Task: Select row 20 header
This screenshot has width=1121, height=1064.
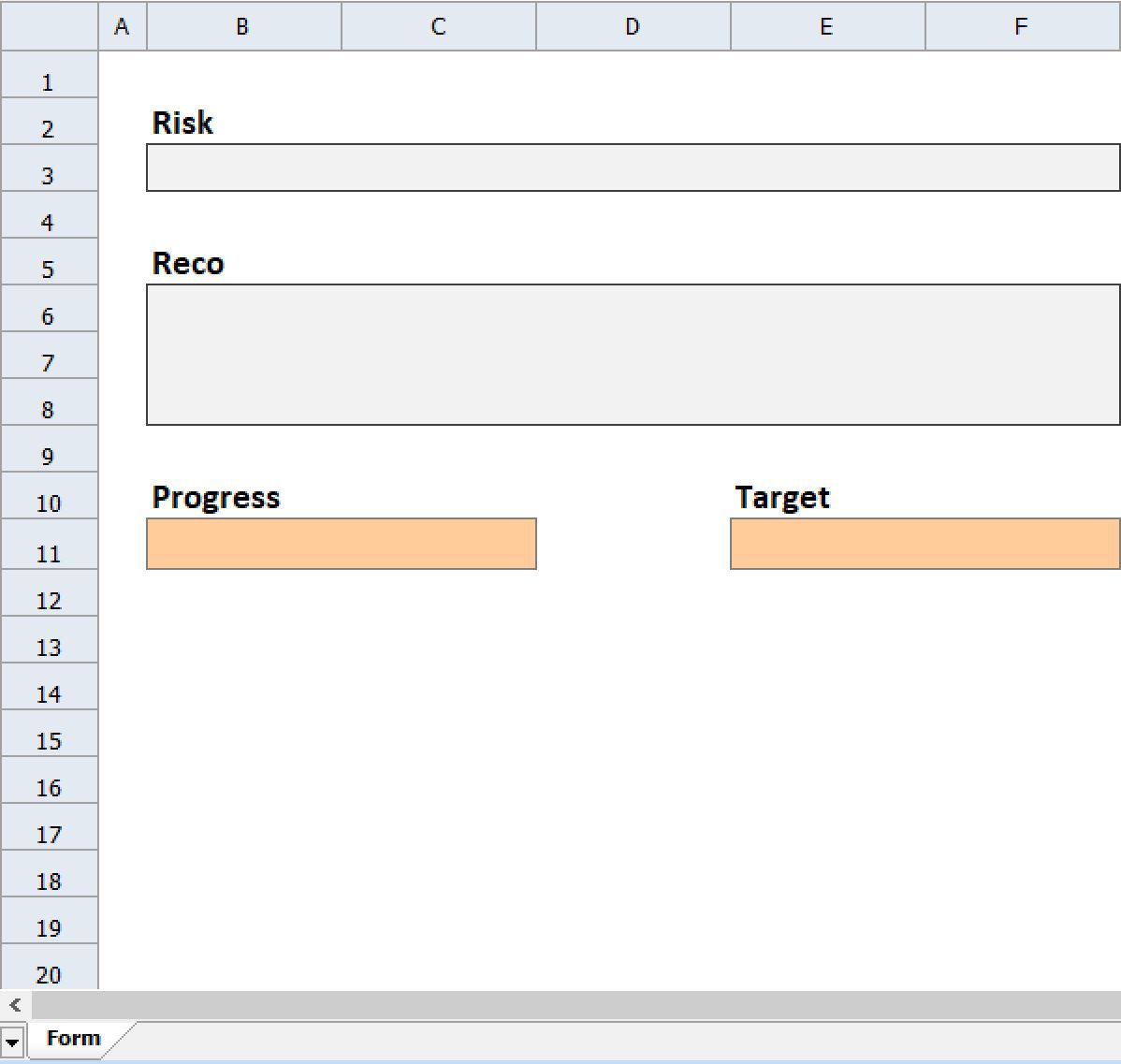Action: pos(49,967)
